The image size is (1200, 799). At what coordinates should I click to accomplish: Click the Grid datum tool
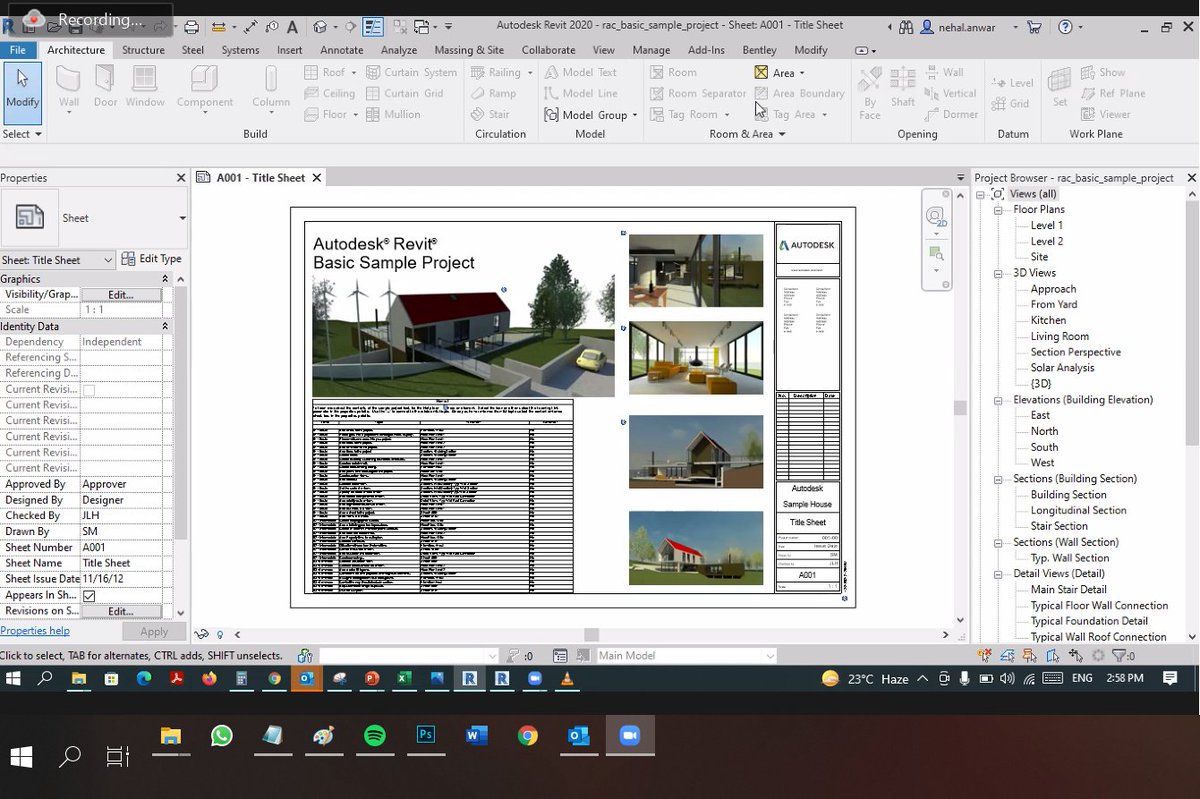click(1010, 103)
